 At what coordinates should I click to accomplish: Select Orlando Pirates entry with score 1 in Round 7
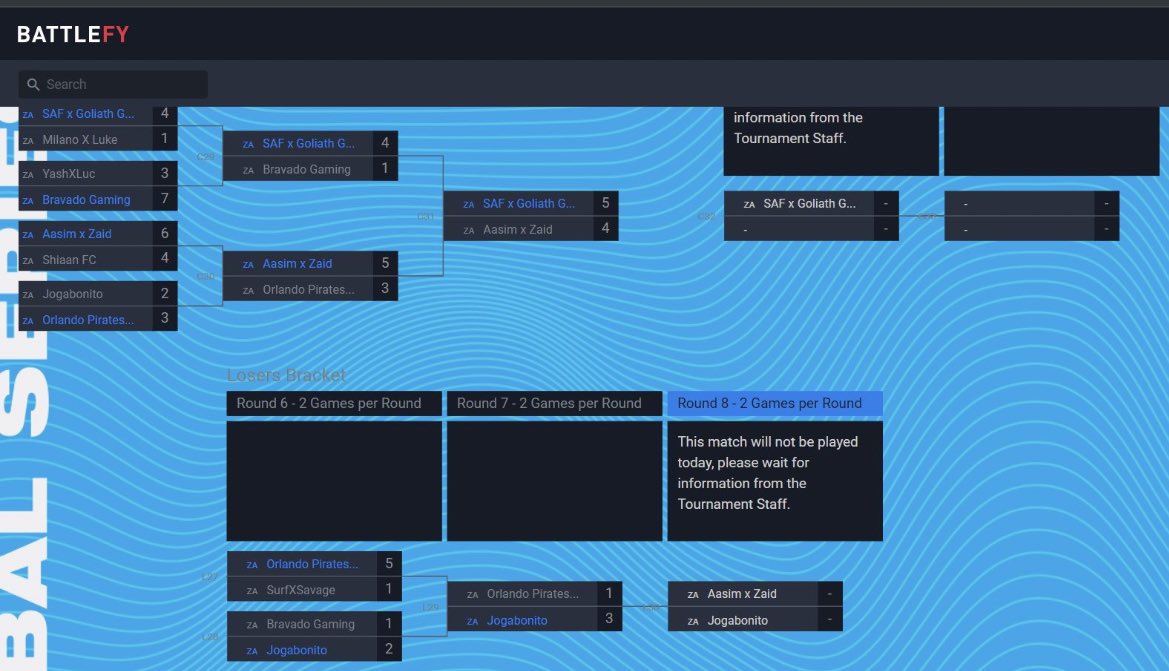pos(535,593)
